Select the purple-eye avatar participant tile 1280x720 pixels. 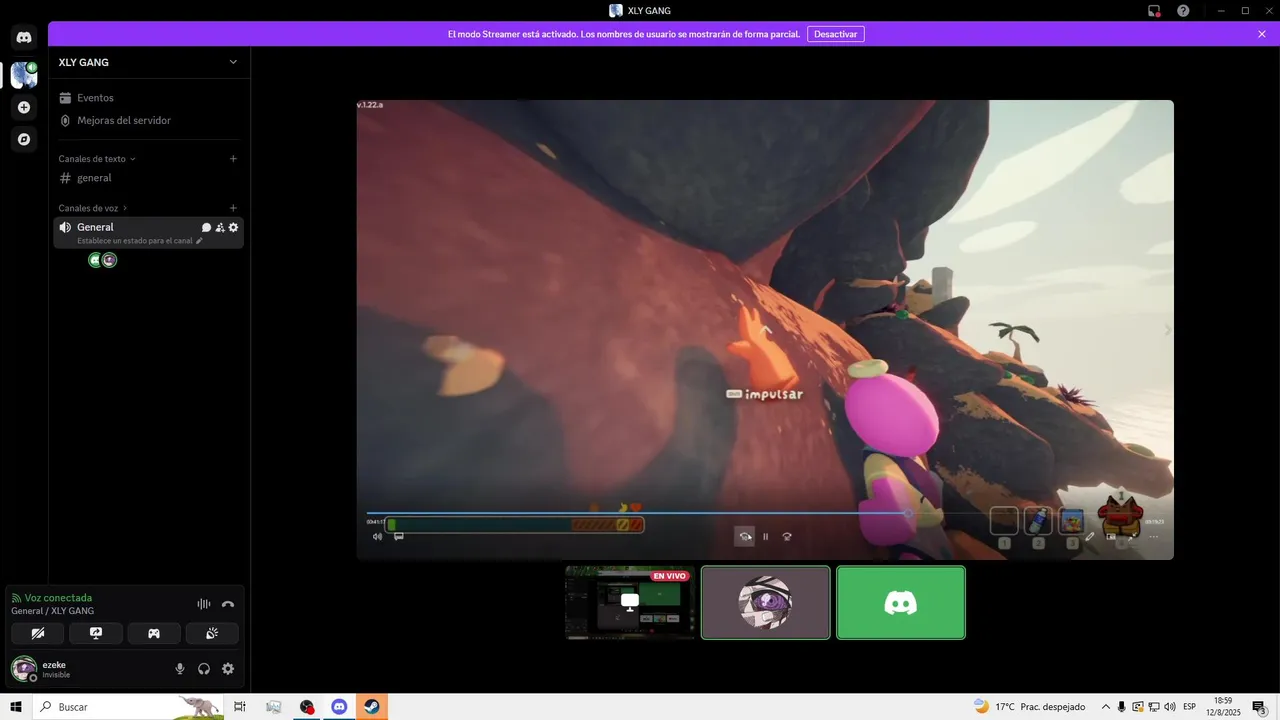pos(766,603)
